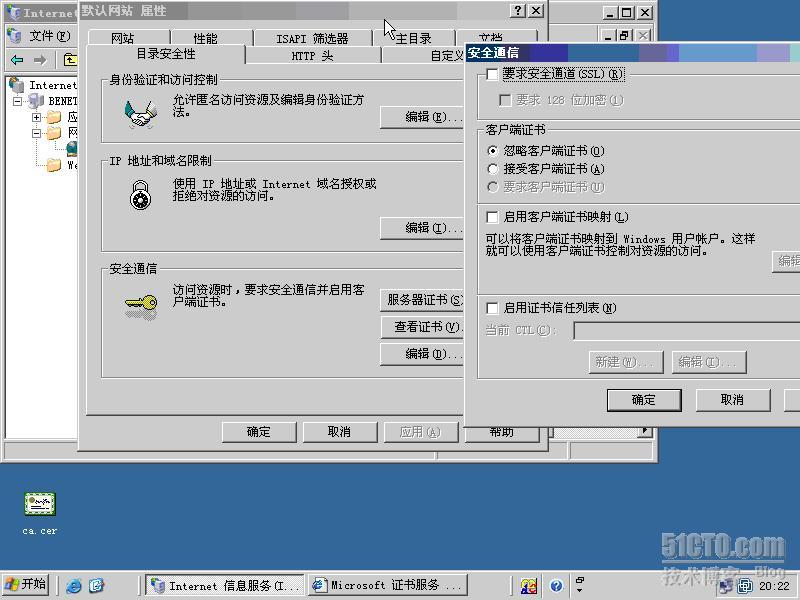Viewport: 800px width, 600px height.
Task: Switch to Internet 信息服务 taskbar button
Action: pos(224,585)
